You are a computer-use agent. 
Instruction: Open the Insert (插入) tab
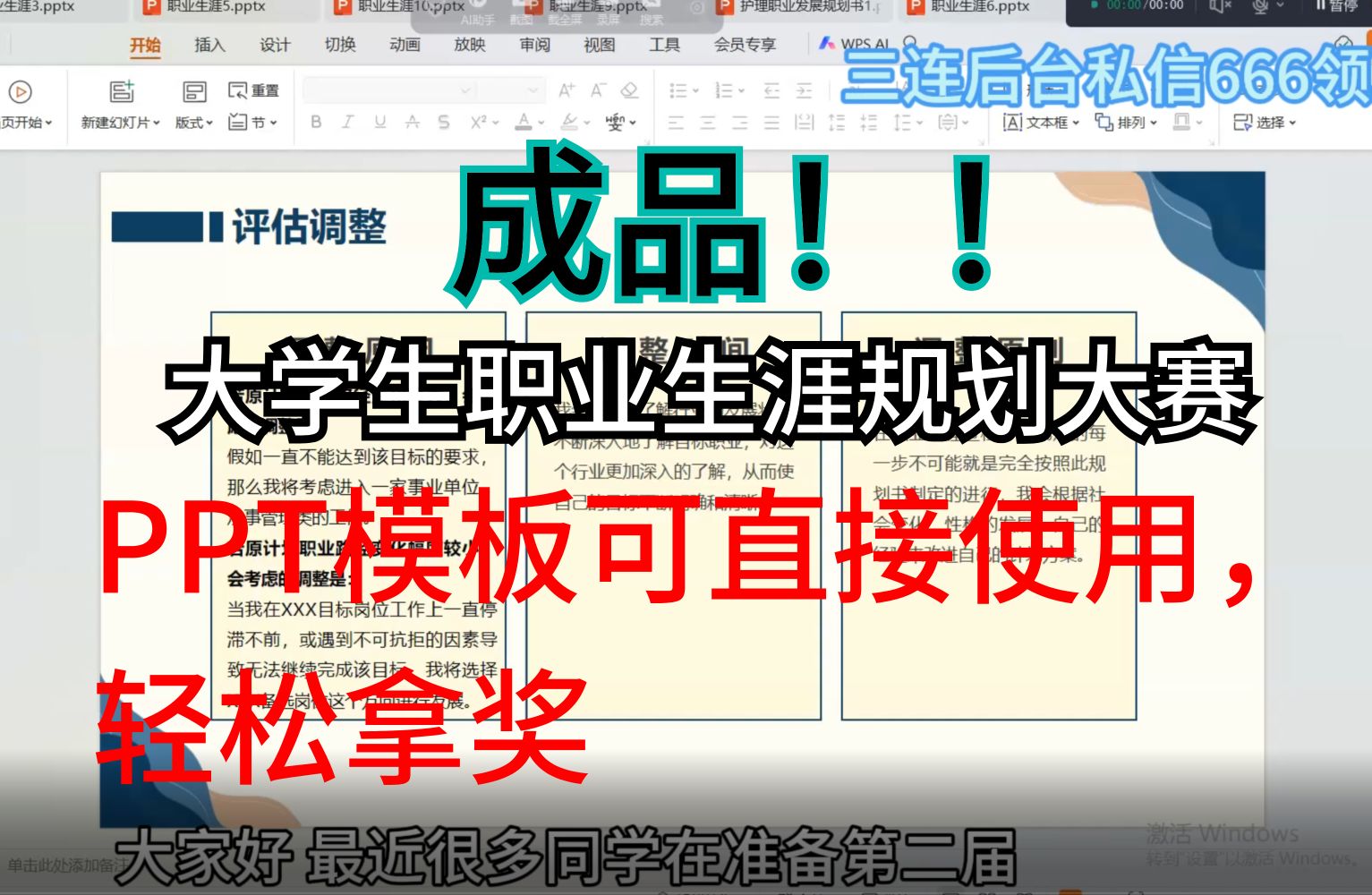pyautogui.click(x=209, y=45)
